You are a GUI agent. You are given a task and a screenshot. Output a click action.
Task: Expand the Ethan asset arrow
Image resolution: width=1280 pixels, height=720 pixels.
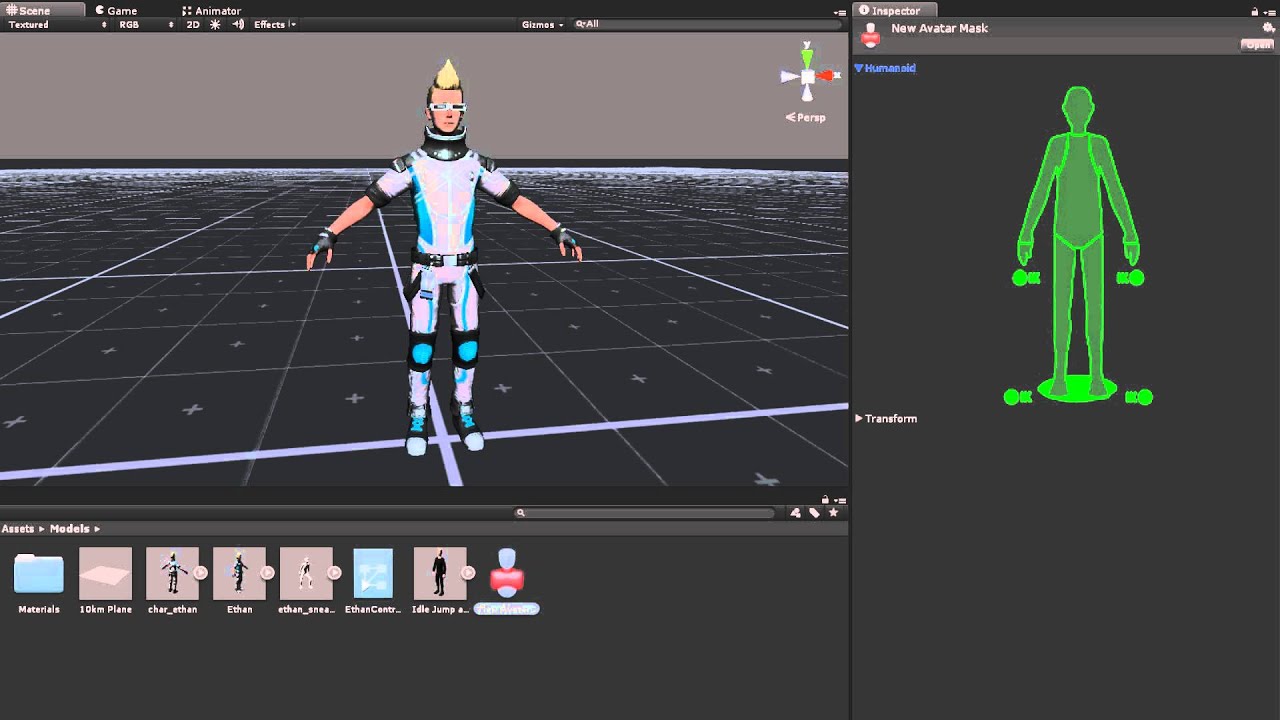(268, 573)
